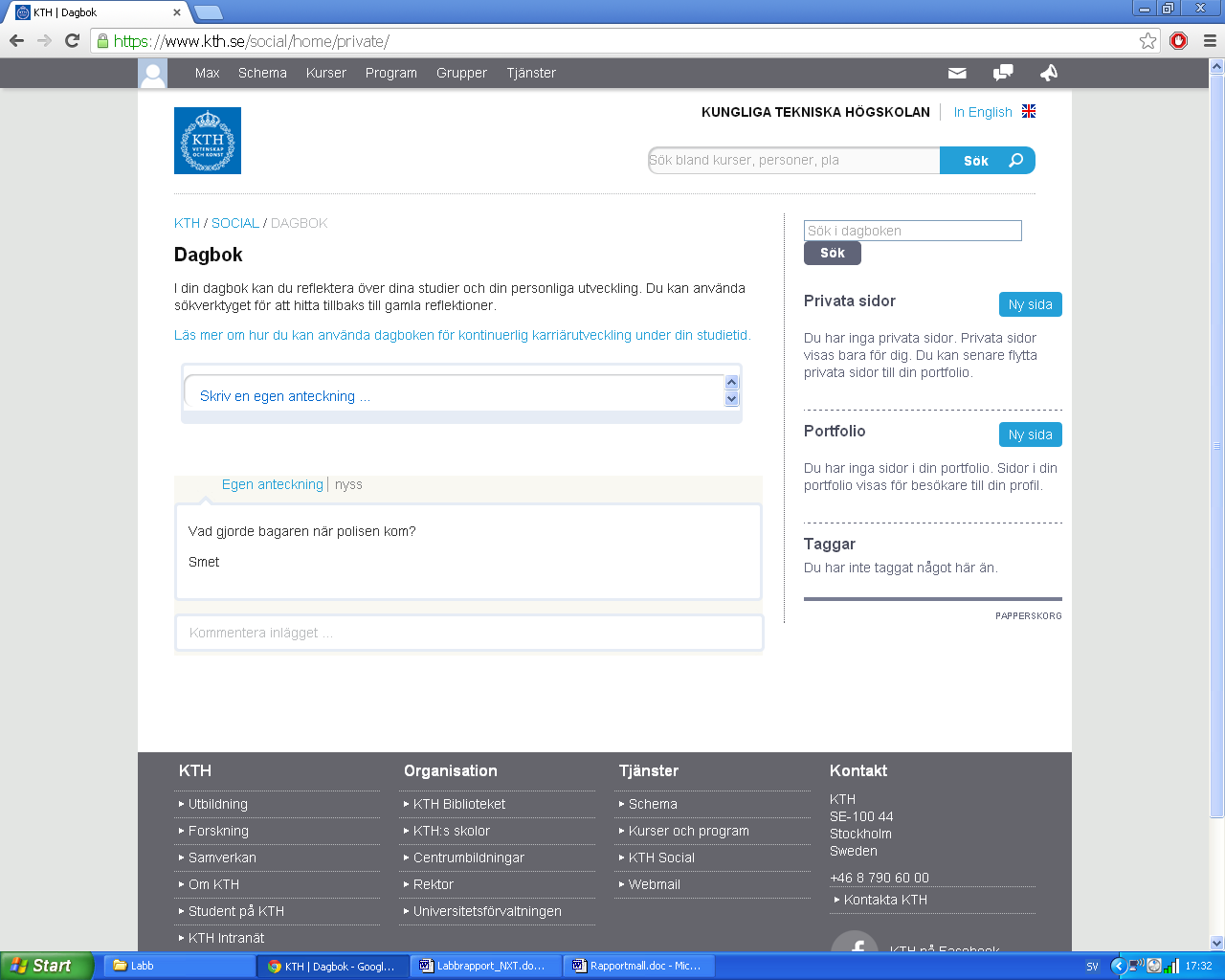Reload the page with the refresh icon
Screen dimensions: 1225x980
coord(72,40)
